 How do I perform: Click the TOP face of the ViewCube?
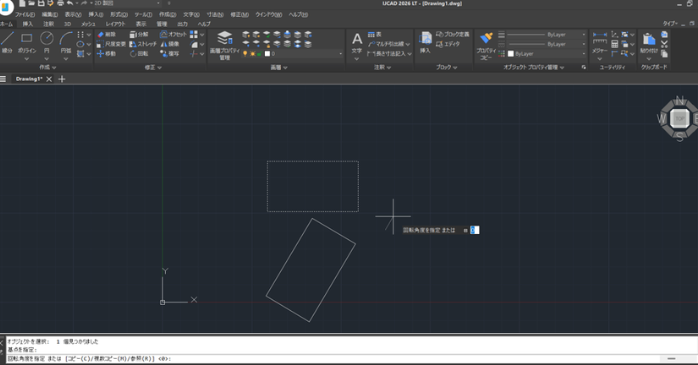pyautogui.click(x=680, y=119)
